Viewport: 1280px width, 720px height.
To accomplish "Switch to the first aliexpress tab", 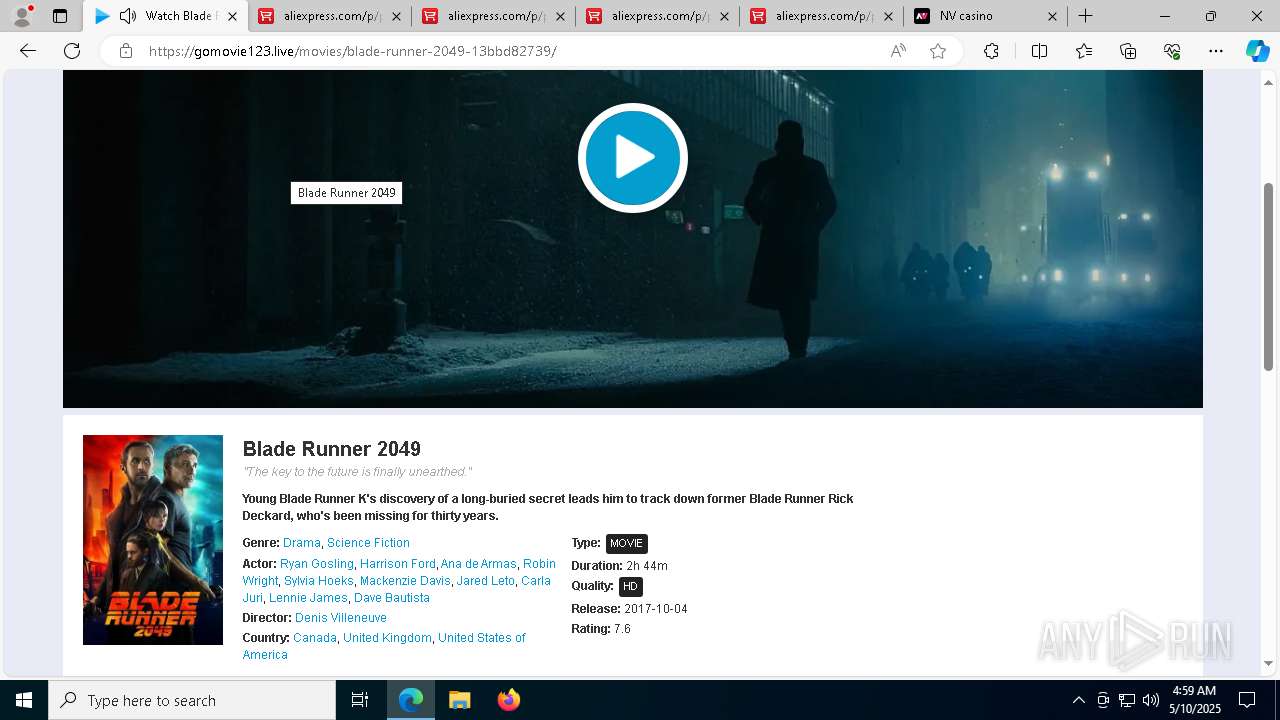I will (330, 16).
